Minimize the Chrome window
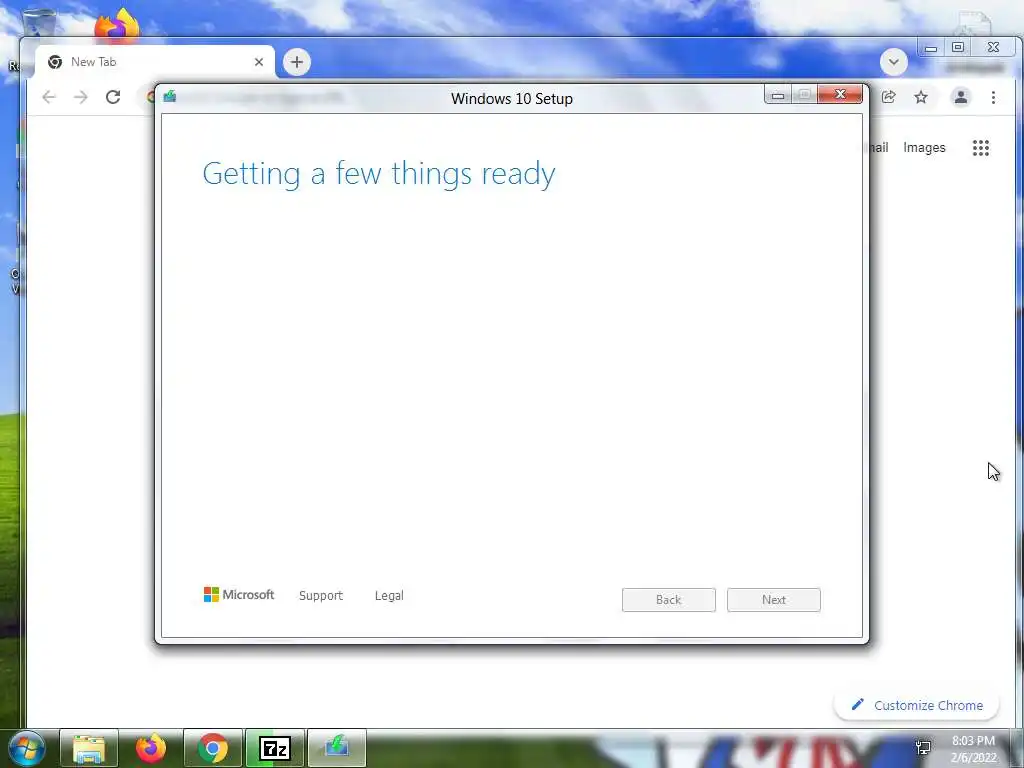Image resolution: width=1024 pixels, height=768 pixels. 931,48
